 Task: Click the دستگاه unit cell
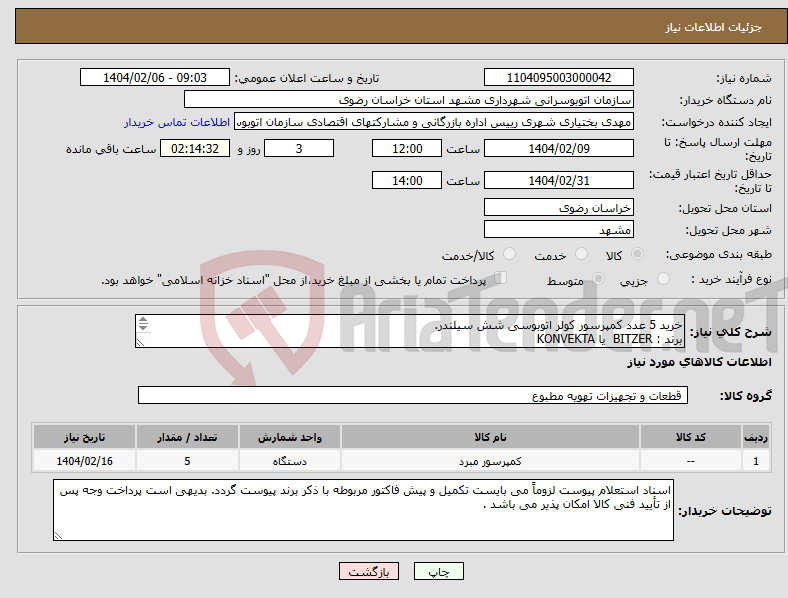[x=289, y=461]
